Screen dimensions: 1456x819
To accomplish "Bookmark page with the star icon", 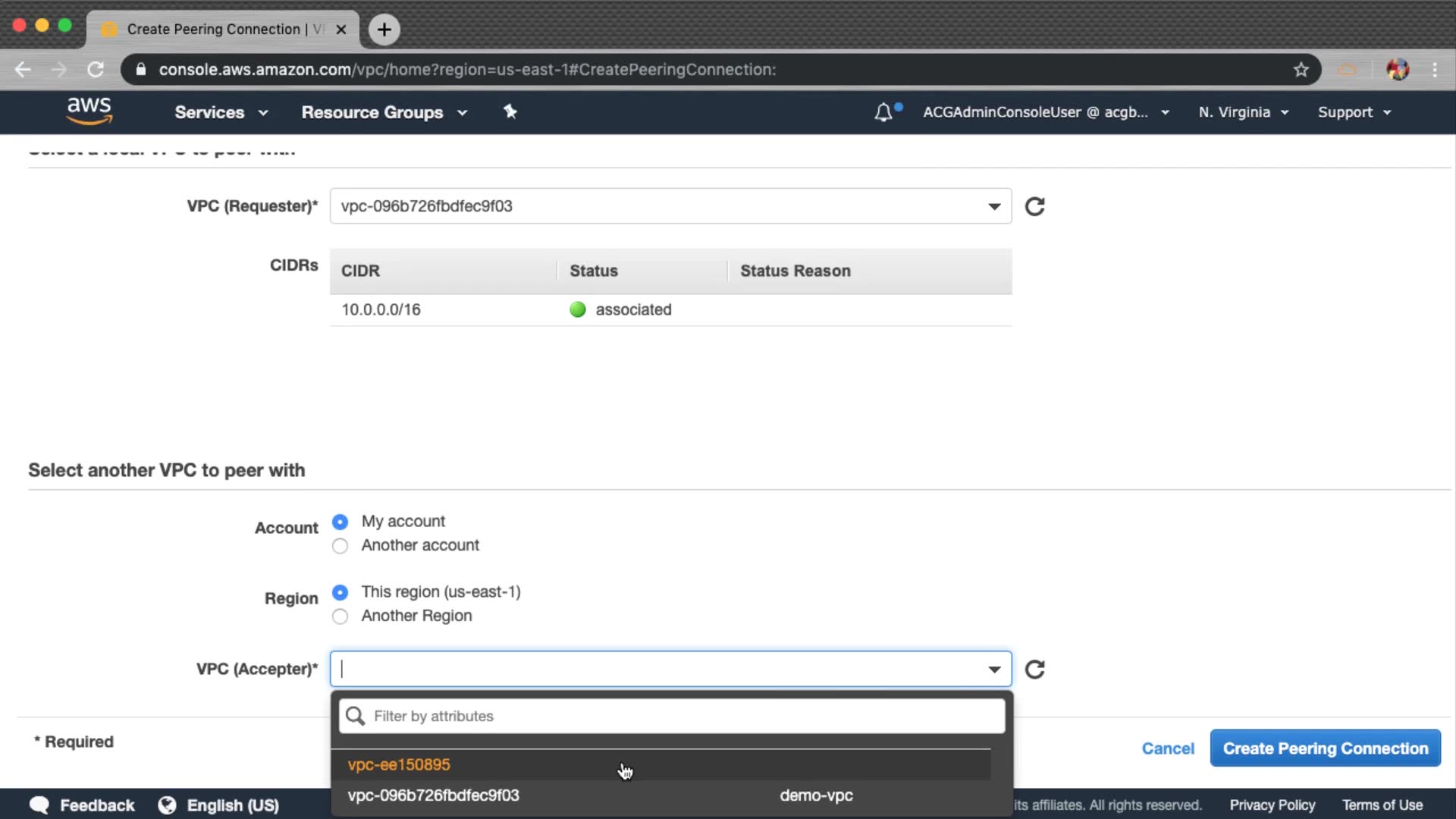I will click(1301, 70).
